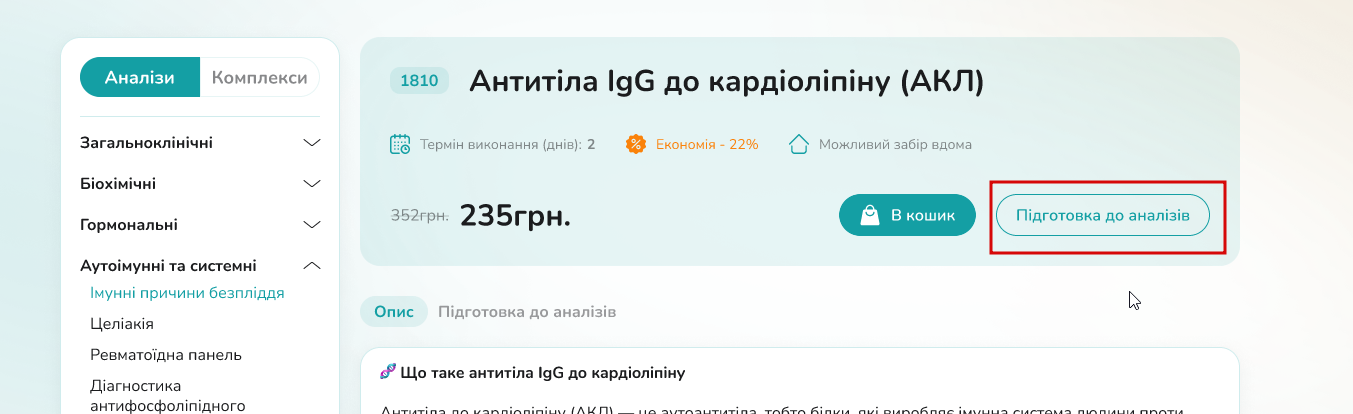The width and height of the screenshot is (1353, 414).
Task: Open the Ревматоїдна панель subcategory
Action: (166, 355)
